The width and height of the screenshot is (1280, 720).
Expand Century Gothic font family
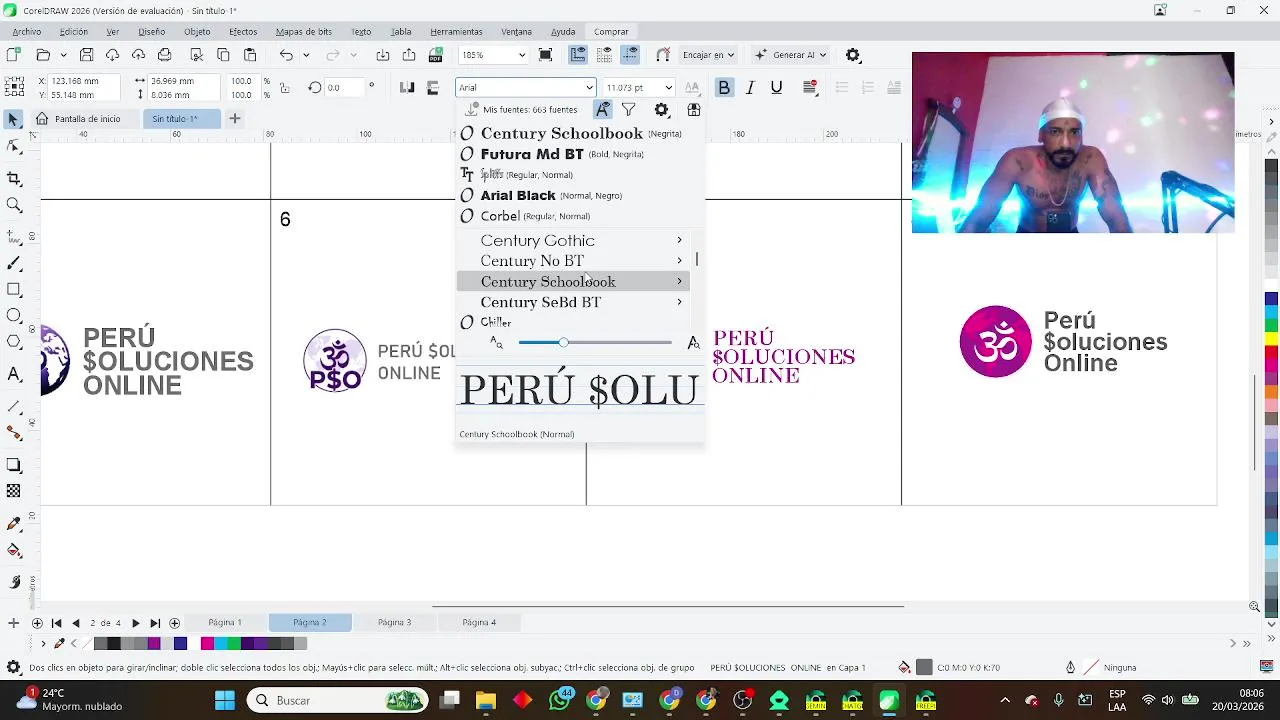[679, 241]
